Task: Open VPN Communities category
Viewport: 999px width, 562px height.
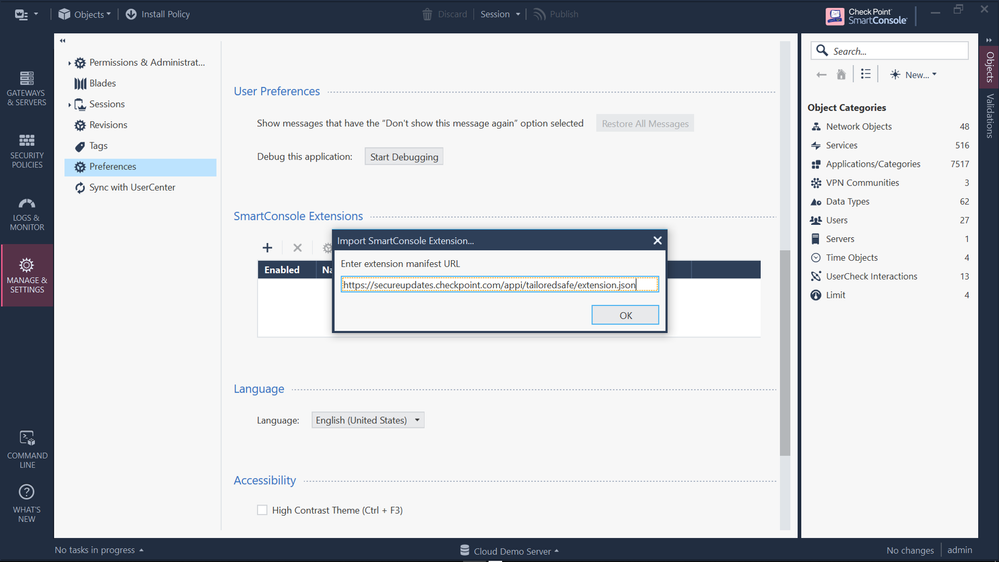Action: [889, 183]
